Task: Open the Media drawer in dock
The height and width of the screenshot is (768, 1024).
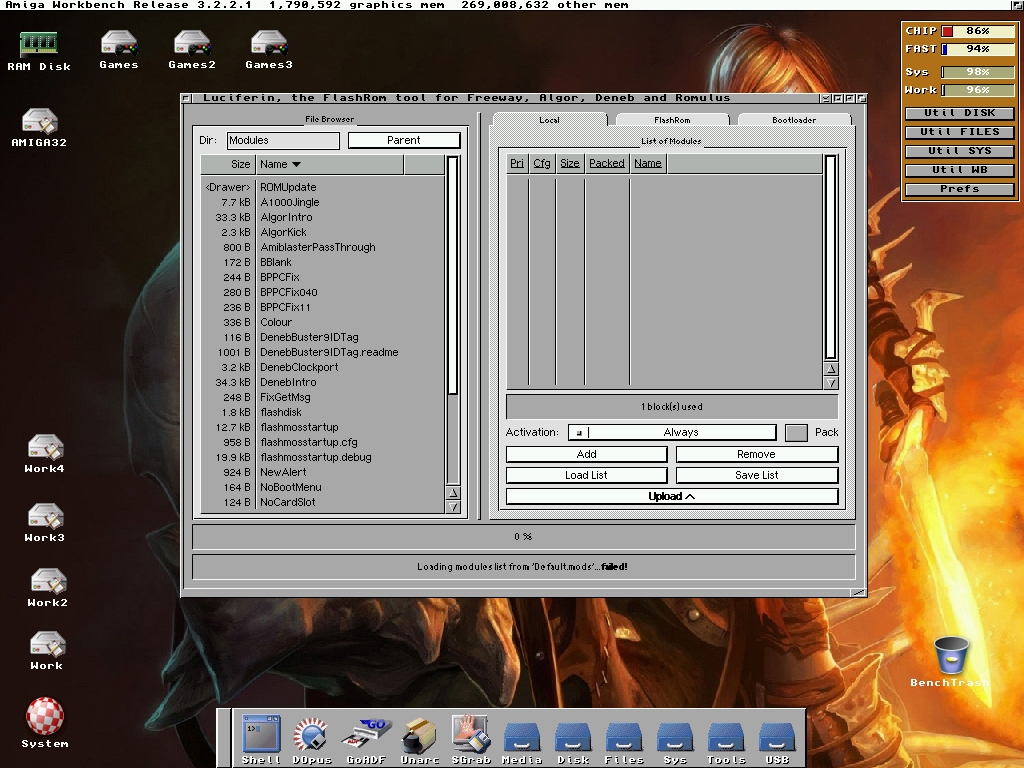Action: click(x=522, y=741)
